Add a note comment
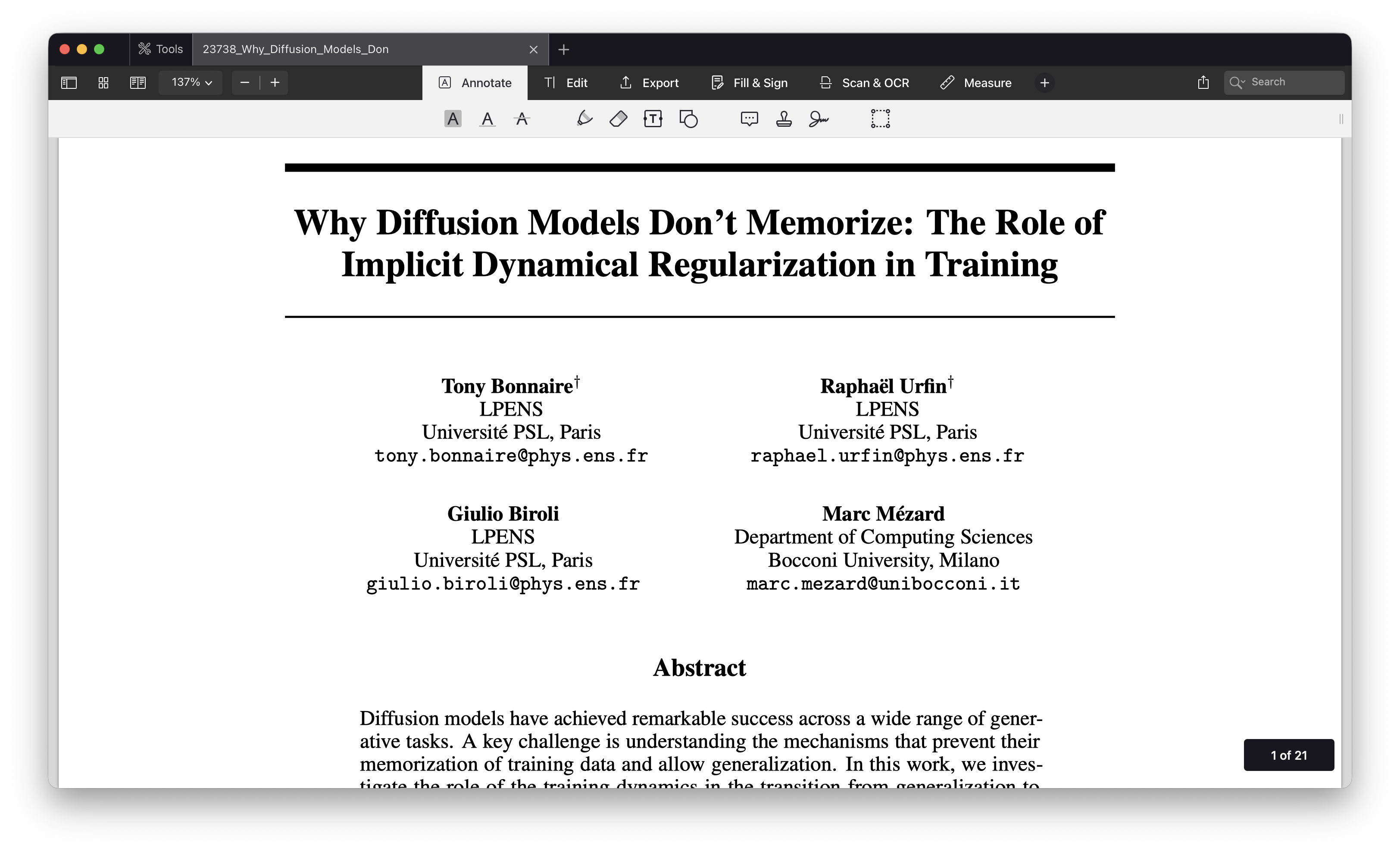This screenshot has height=852, width=1400. tap(749, 119)
